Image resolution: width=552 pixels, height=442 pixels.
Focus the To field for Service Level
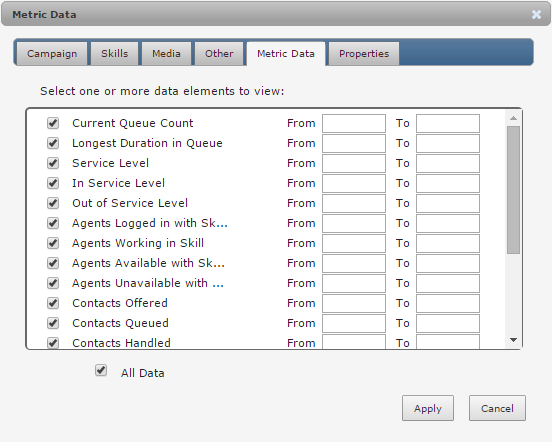[x=448, y=163]
